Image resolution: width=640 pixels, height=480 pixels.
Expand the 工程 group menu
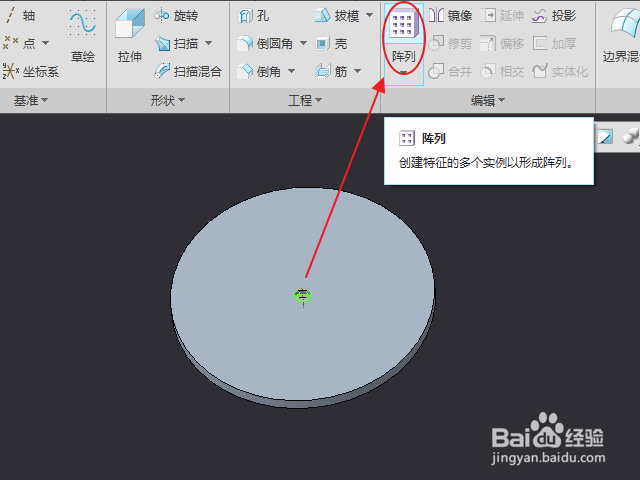[305, 100]
